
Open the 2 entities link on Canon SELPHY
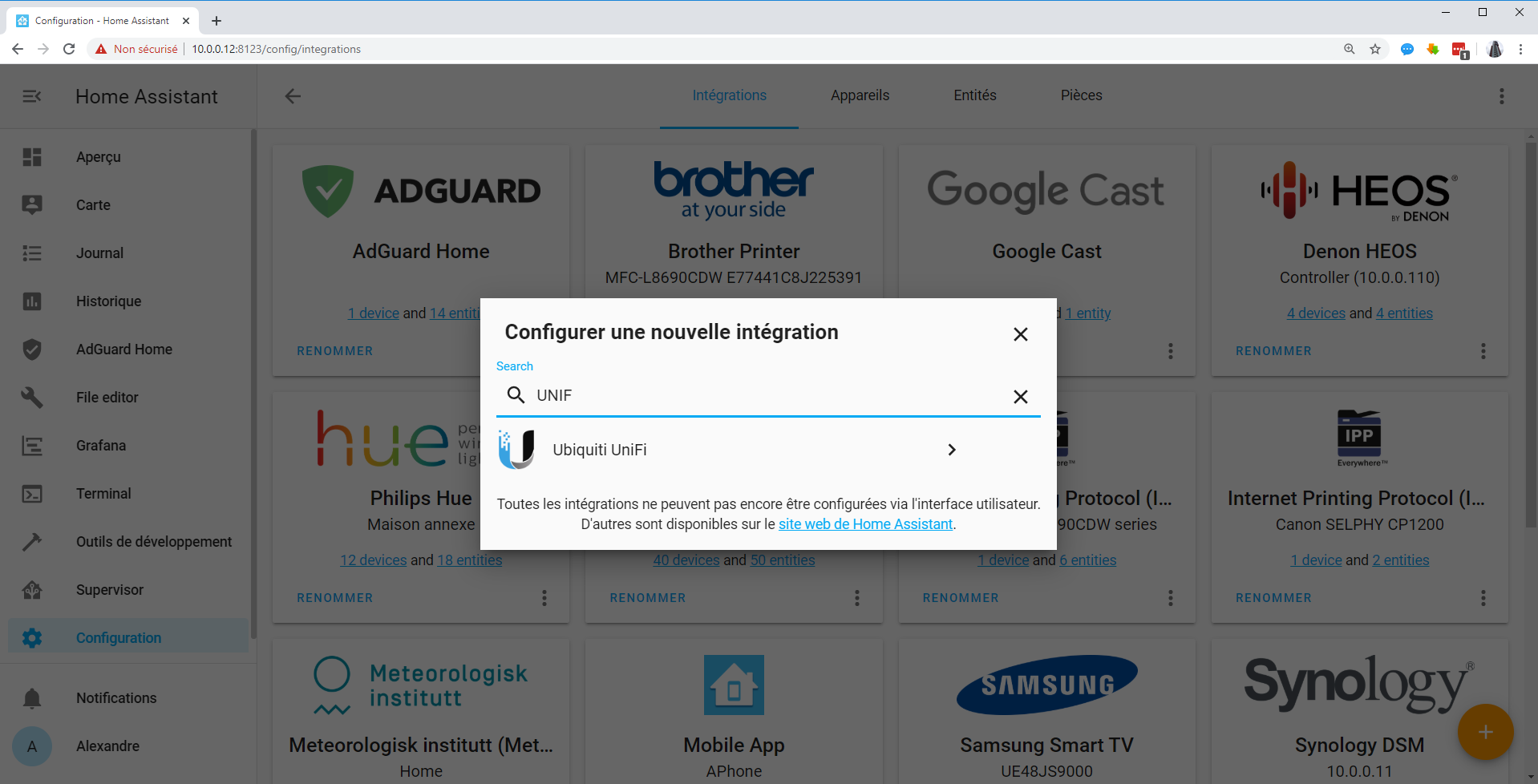[x=1400, y=560]
